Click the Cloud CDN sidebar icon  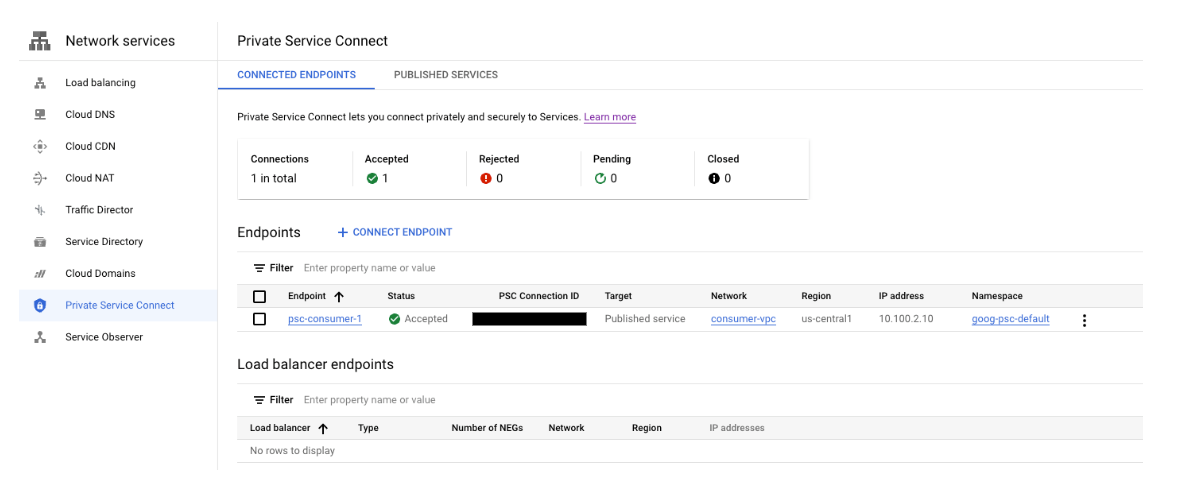click(40, 146)
